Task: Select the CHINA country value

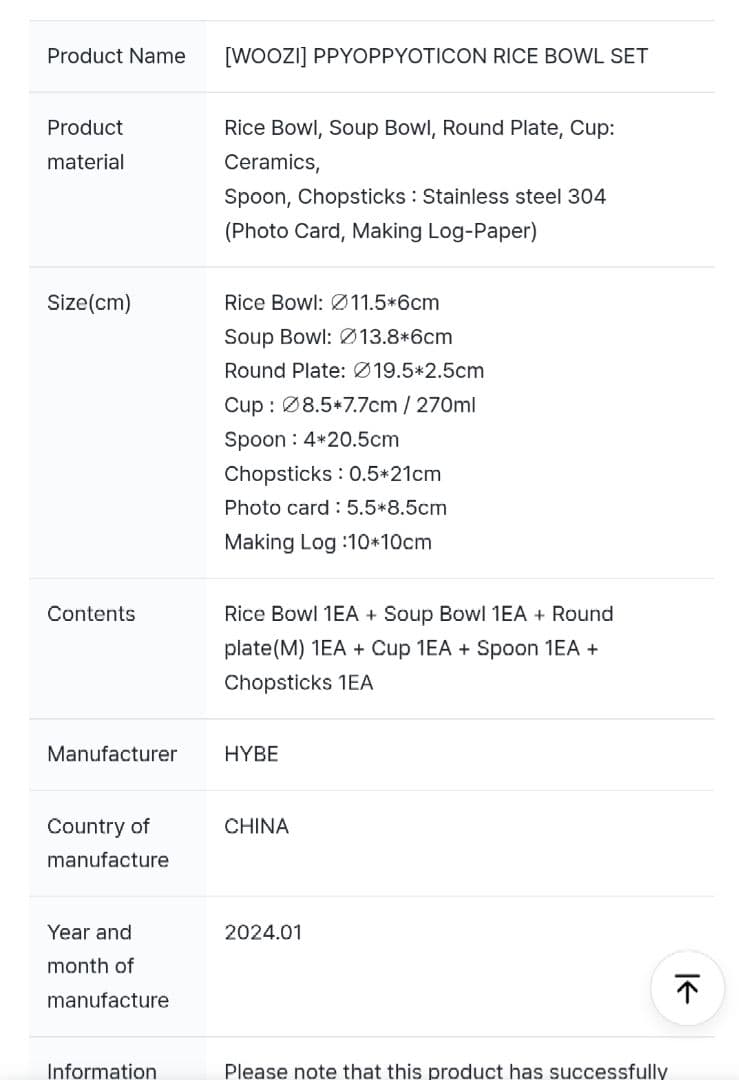Action: pos(256,826)
